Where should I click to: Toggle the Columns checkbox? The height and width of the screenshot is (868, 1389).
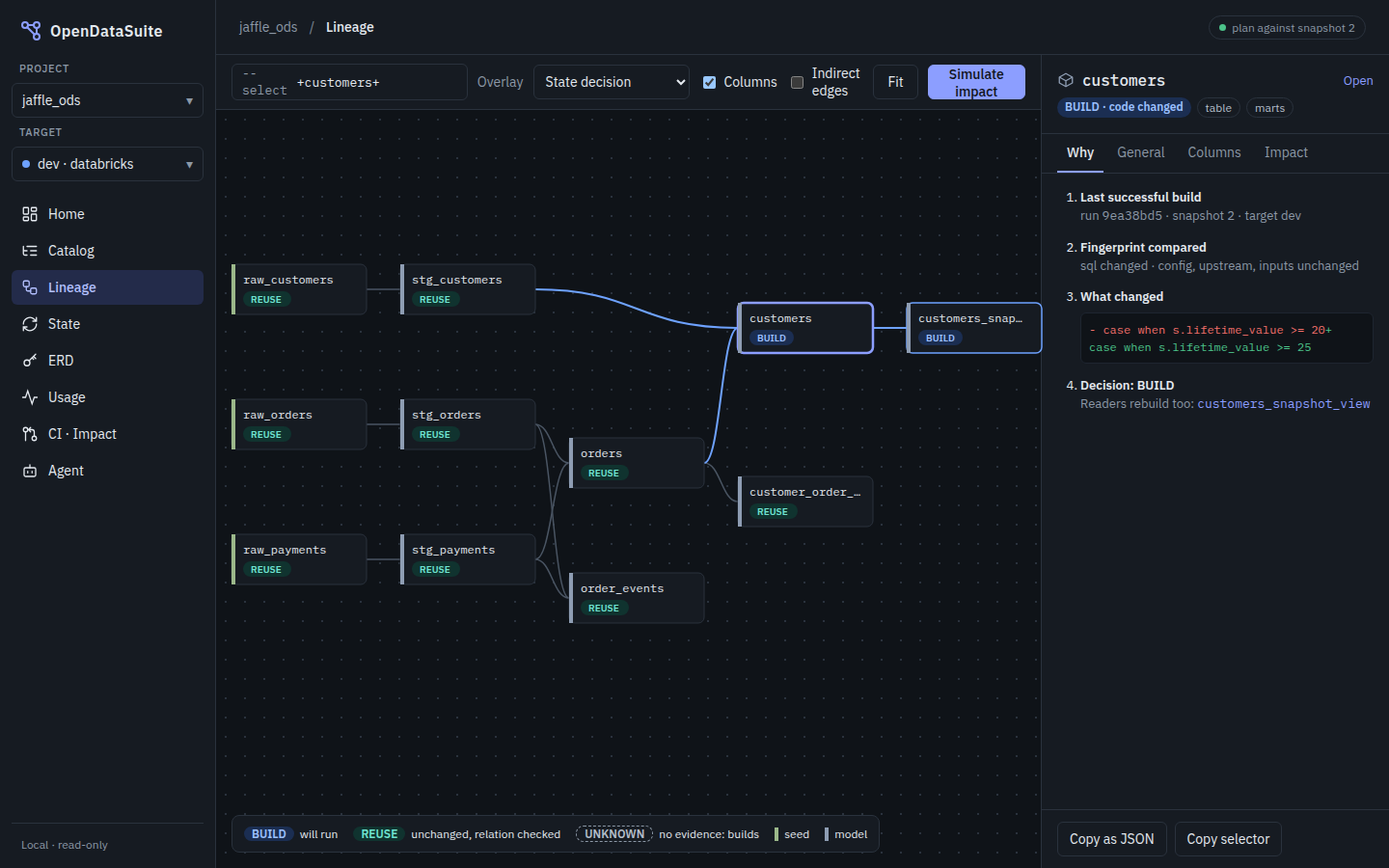(x=710, y=82)
